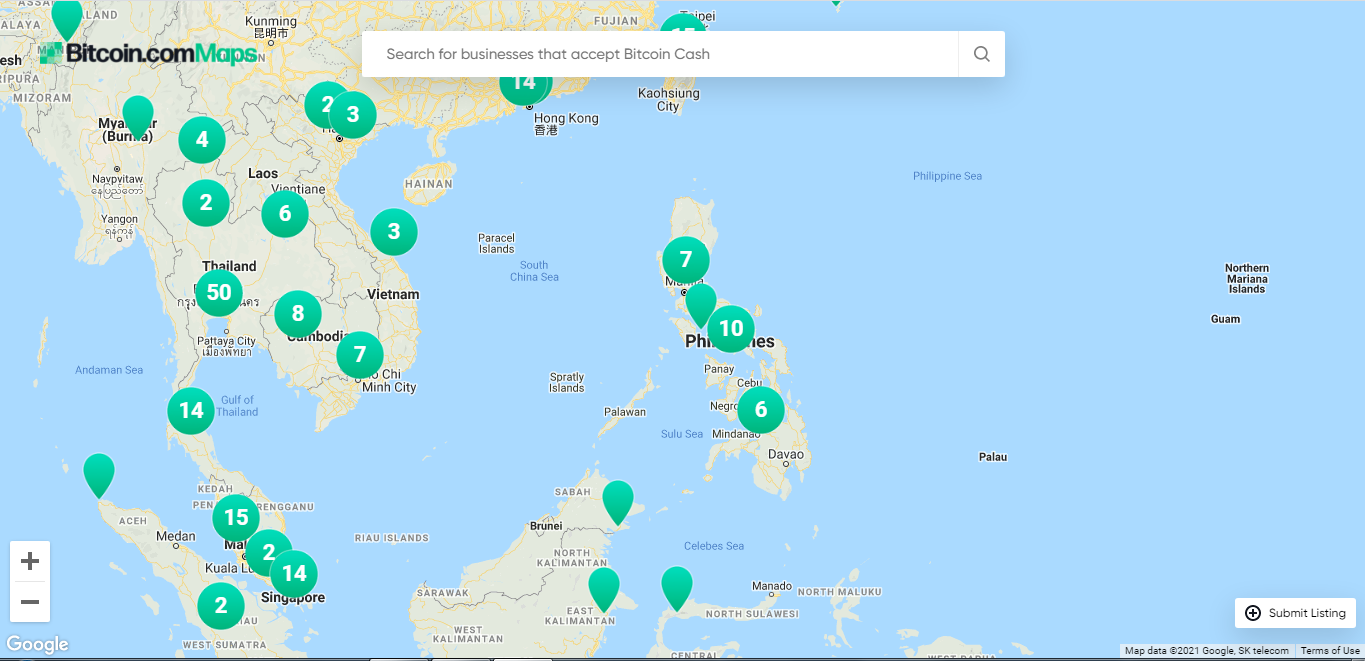The height and width of the screenshot is (661, 1365).
Task: Click the Palawan label on the map
Action: click(x=625, y=412)
